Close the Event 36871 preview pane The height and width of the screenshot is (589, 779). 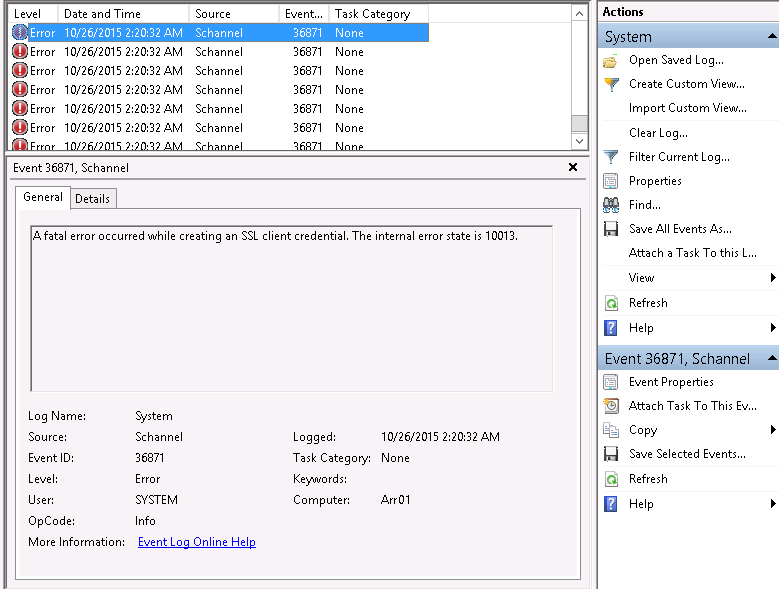(573, 167)
